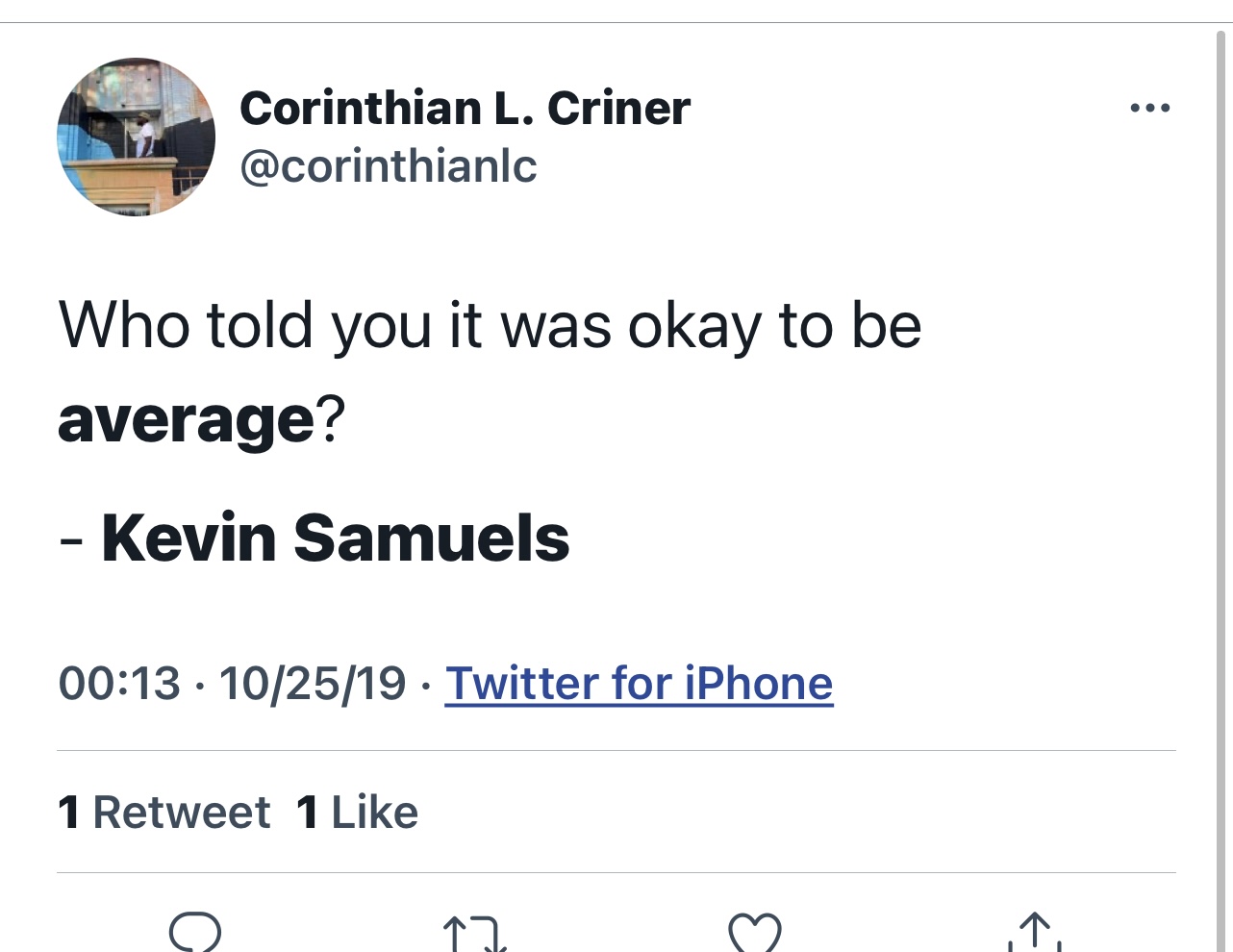Screen dimensions: 1233x952
Task: Click the question mark after 'average'
Action: pyautogui.click(x=330, y=421)
